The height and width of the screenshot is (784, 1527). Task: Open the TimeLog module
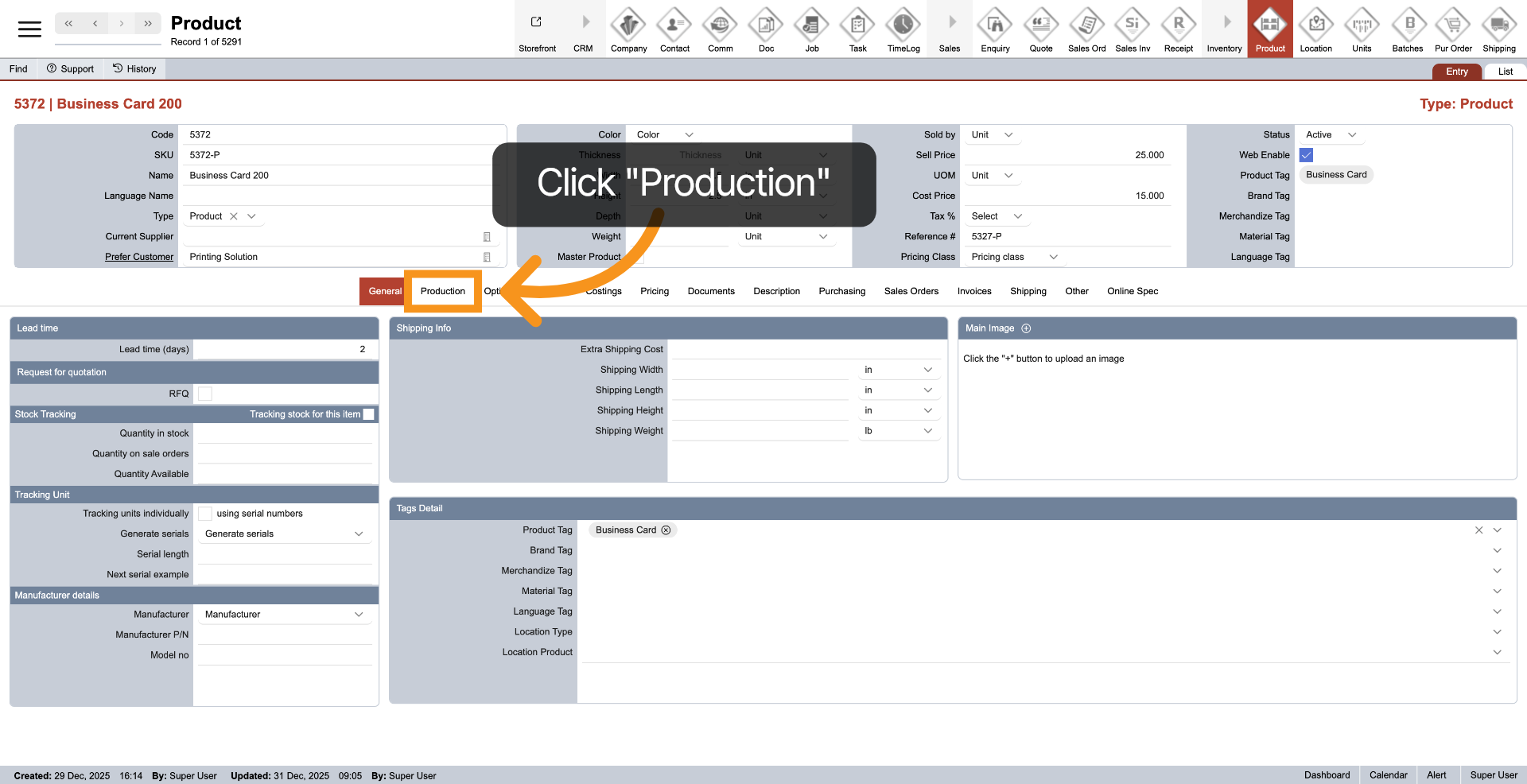pos(903,29)
